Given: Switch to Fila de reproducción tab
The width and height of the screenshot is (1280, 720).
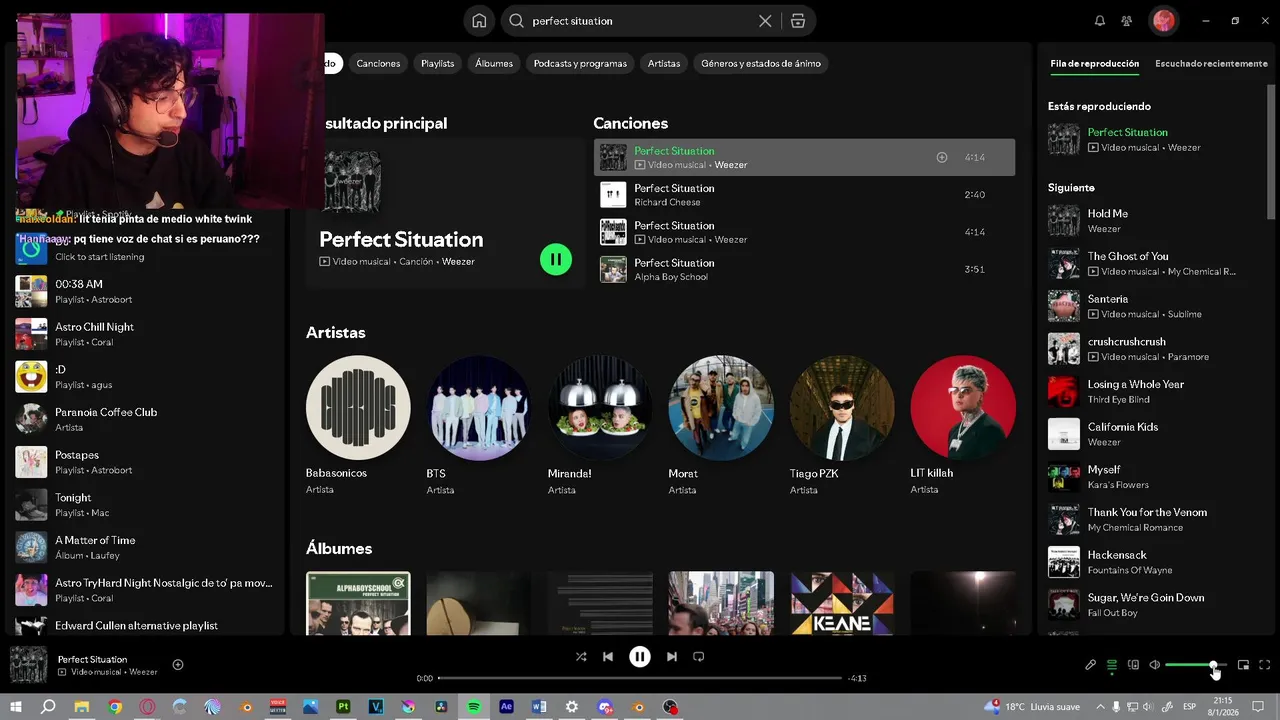Looking at the screenshot, I should (x=1094, y=63).
